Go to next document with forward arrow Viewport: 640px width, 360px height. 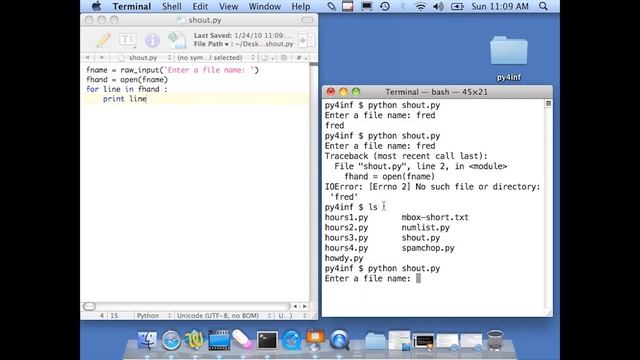(102, 58)
